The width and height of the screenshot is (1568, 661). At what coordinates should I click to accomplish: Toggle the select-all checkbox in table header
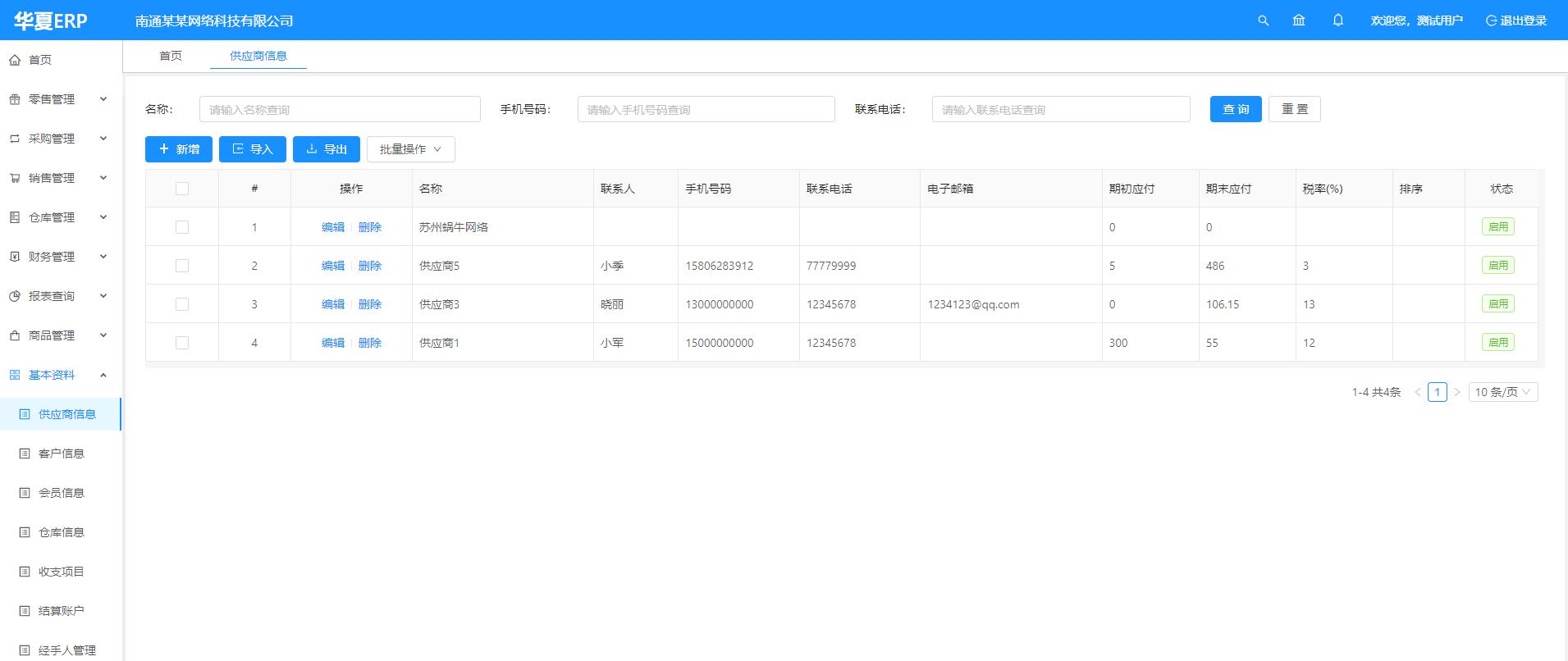coord(182,189)
